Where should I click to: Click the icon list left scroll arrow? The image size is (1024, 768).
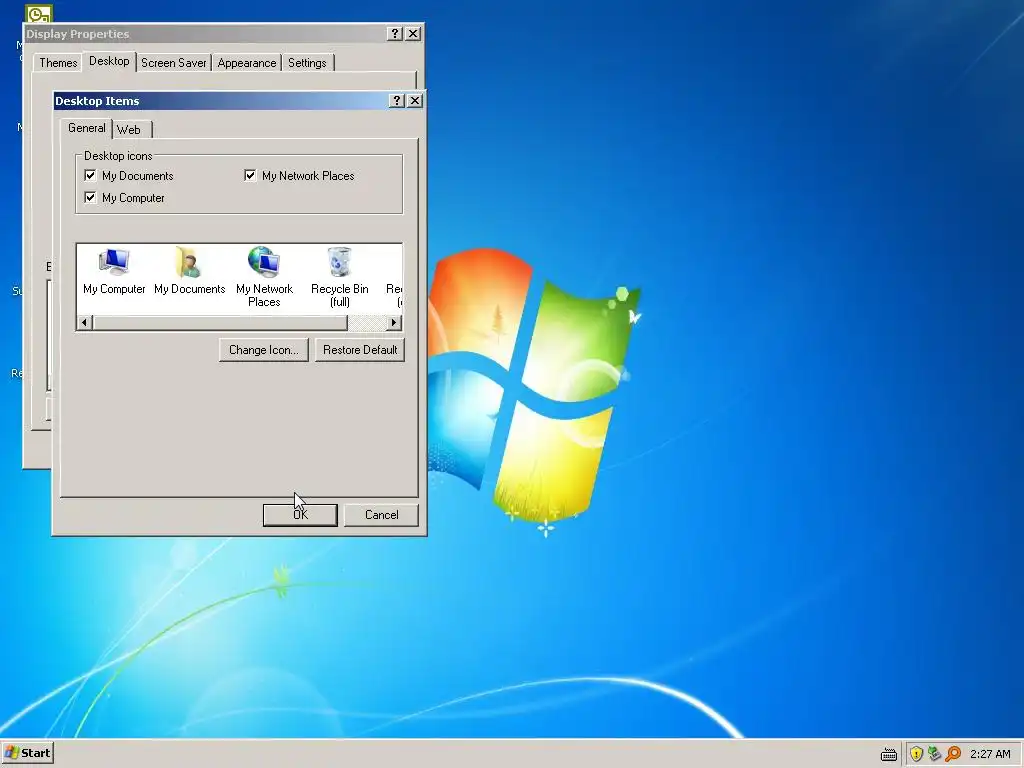coord(84,323)
